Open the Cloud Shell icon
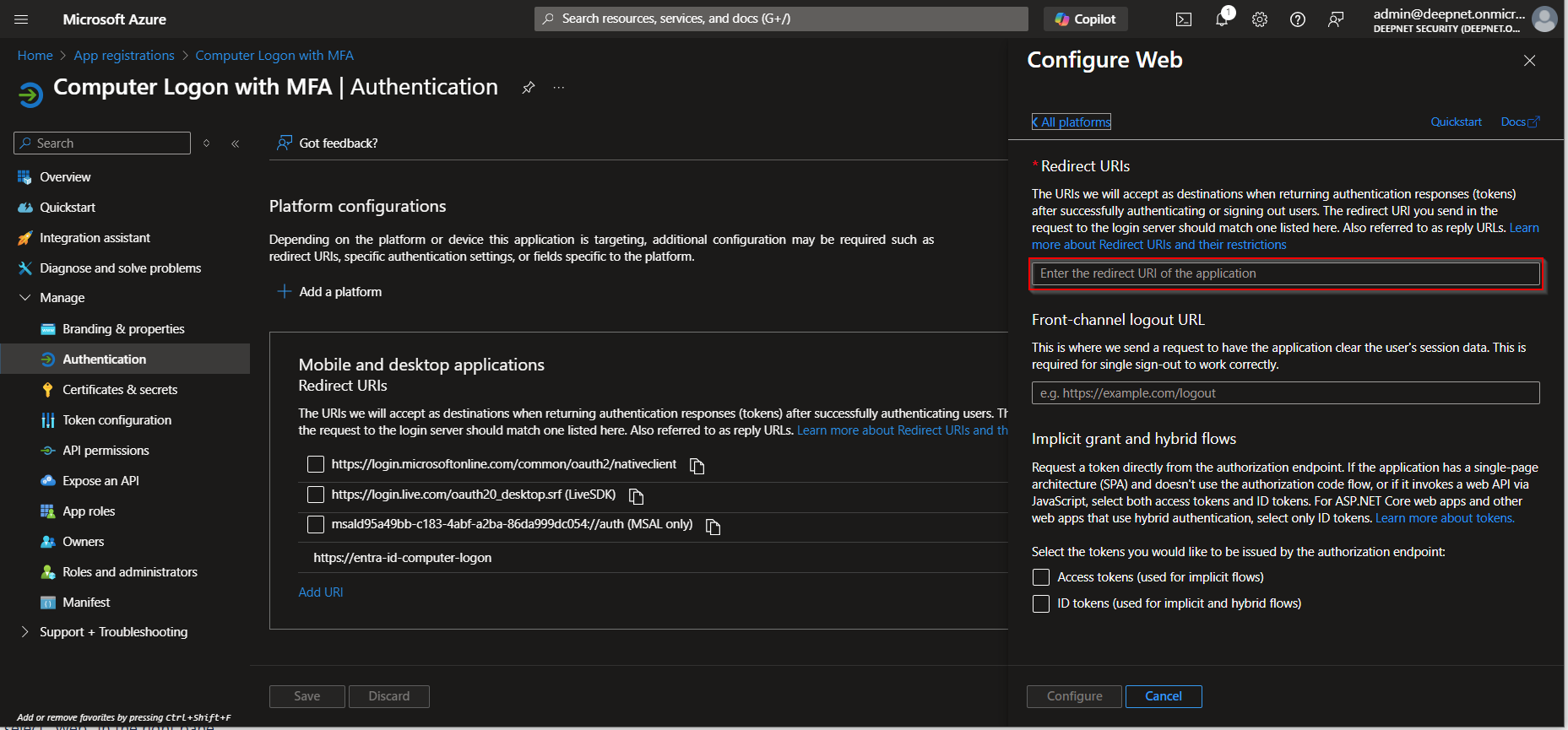This screenshot has height=730, width=1568. [1184, 19]
